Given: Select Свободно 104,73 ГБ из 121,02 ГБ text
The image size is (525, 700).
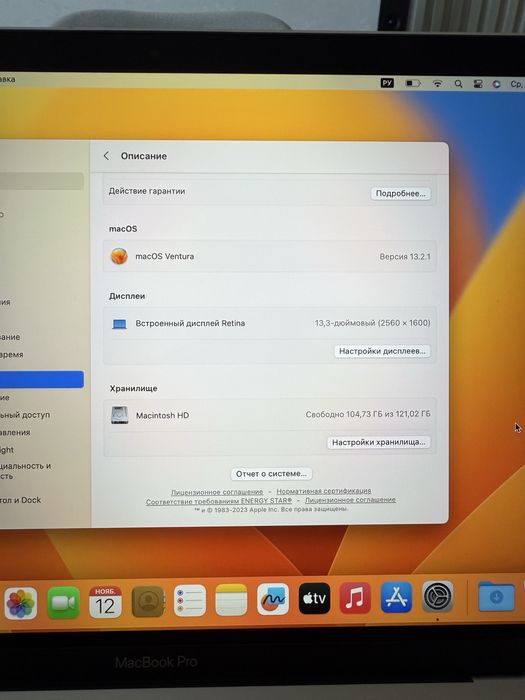Looking at the screenshot, I should [368, 414].
